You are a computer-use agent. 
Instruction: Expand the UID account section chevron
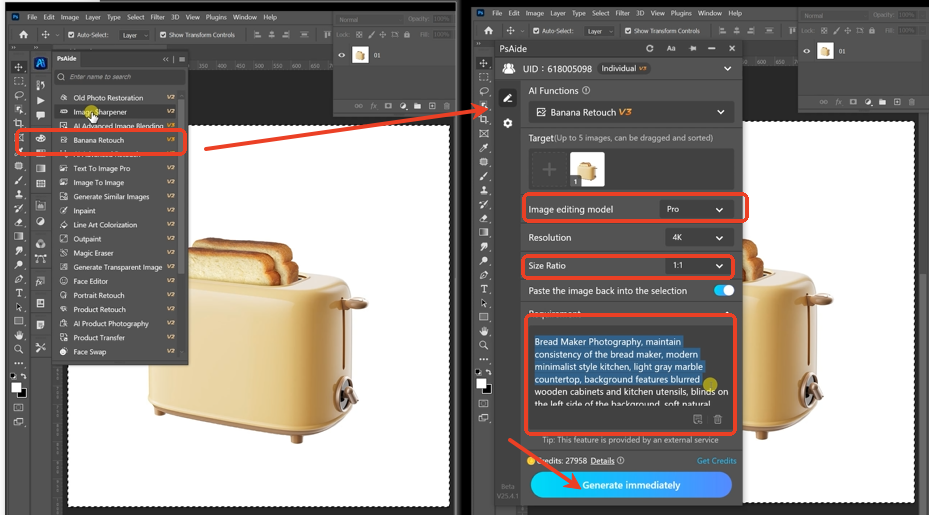coord(728,69)
